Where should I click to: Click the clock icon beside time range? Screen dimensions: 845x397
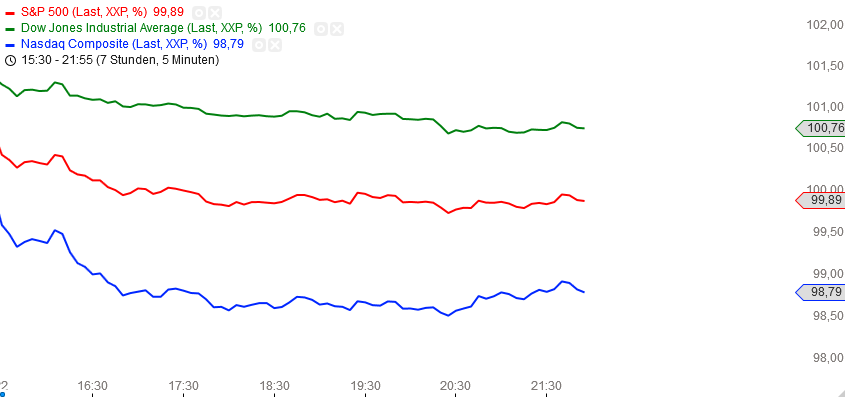coord(10,60)
